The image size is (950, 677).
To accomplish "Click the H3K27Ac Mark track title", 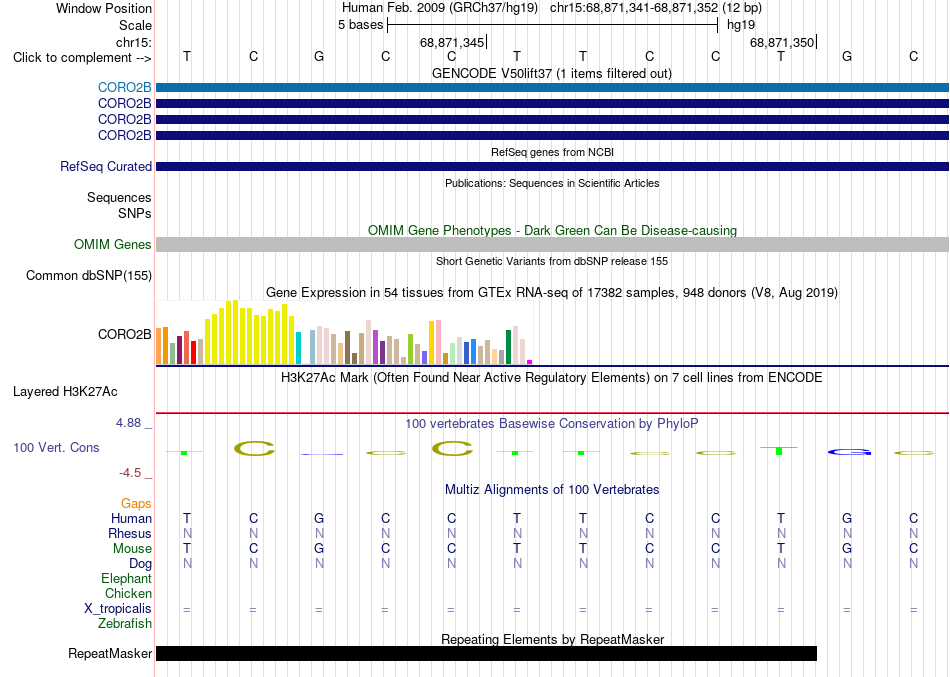I will (551, 378).
